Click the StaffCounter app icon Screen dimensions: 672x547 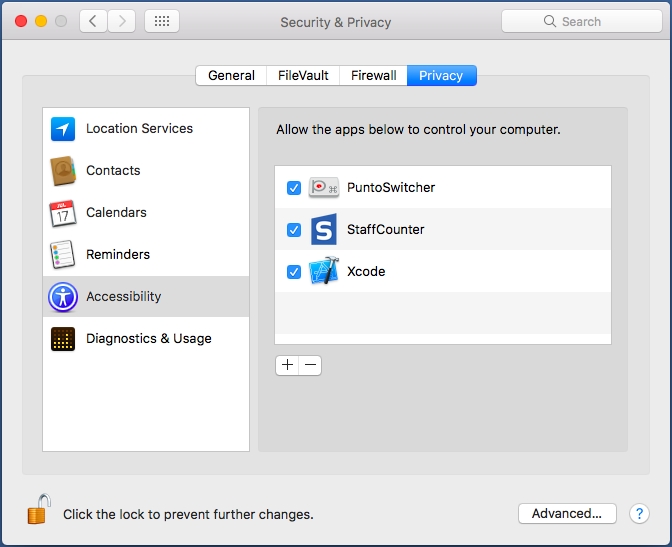click(x=324, y=229)
